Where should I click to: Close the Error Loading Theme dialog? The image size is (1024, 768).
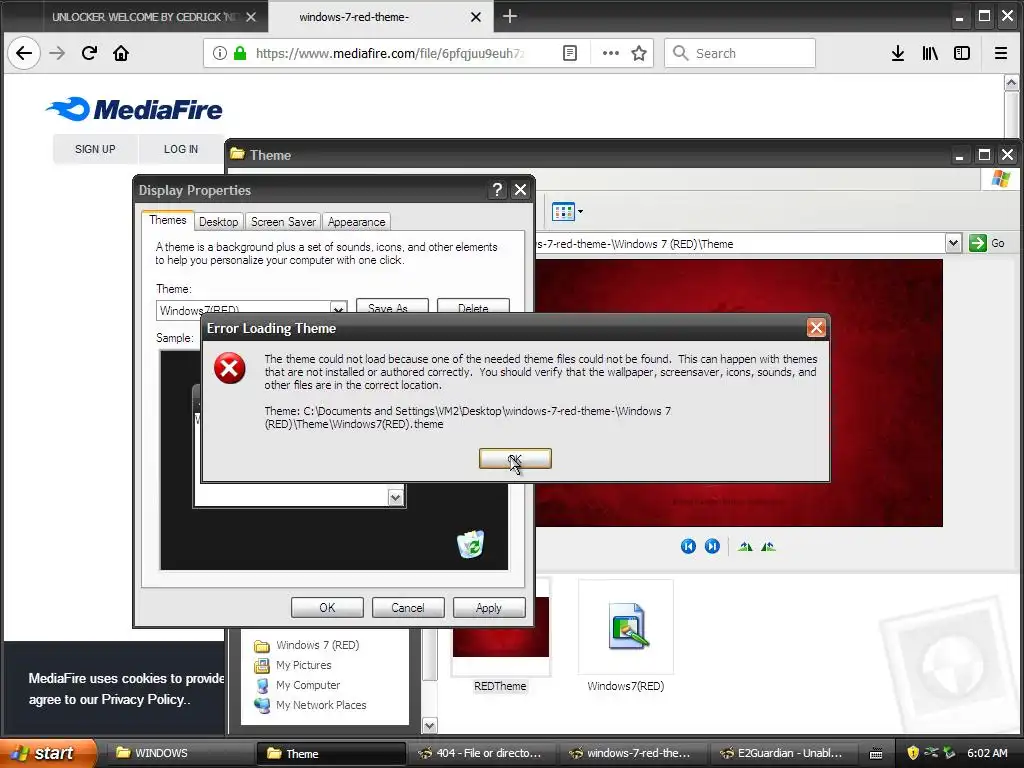tap(816, 328)
